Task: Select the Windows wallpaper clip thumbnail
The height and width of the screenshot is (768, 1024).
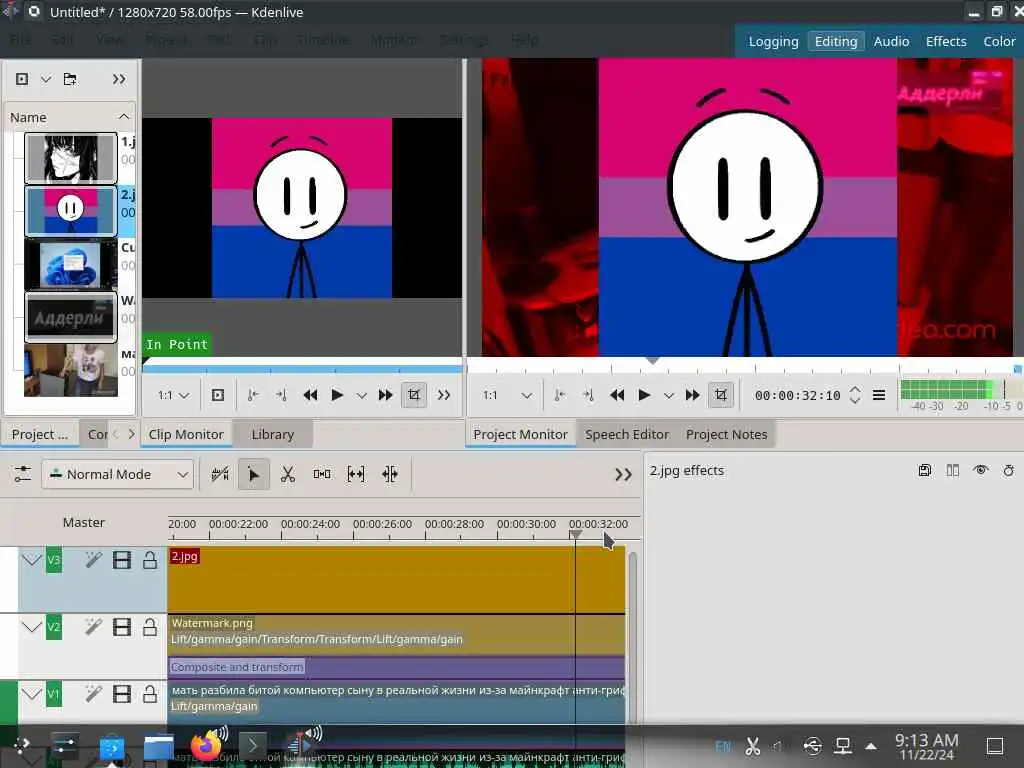Action: tap(71, 264)
